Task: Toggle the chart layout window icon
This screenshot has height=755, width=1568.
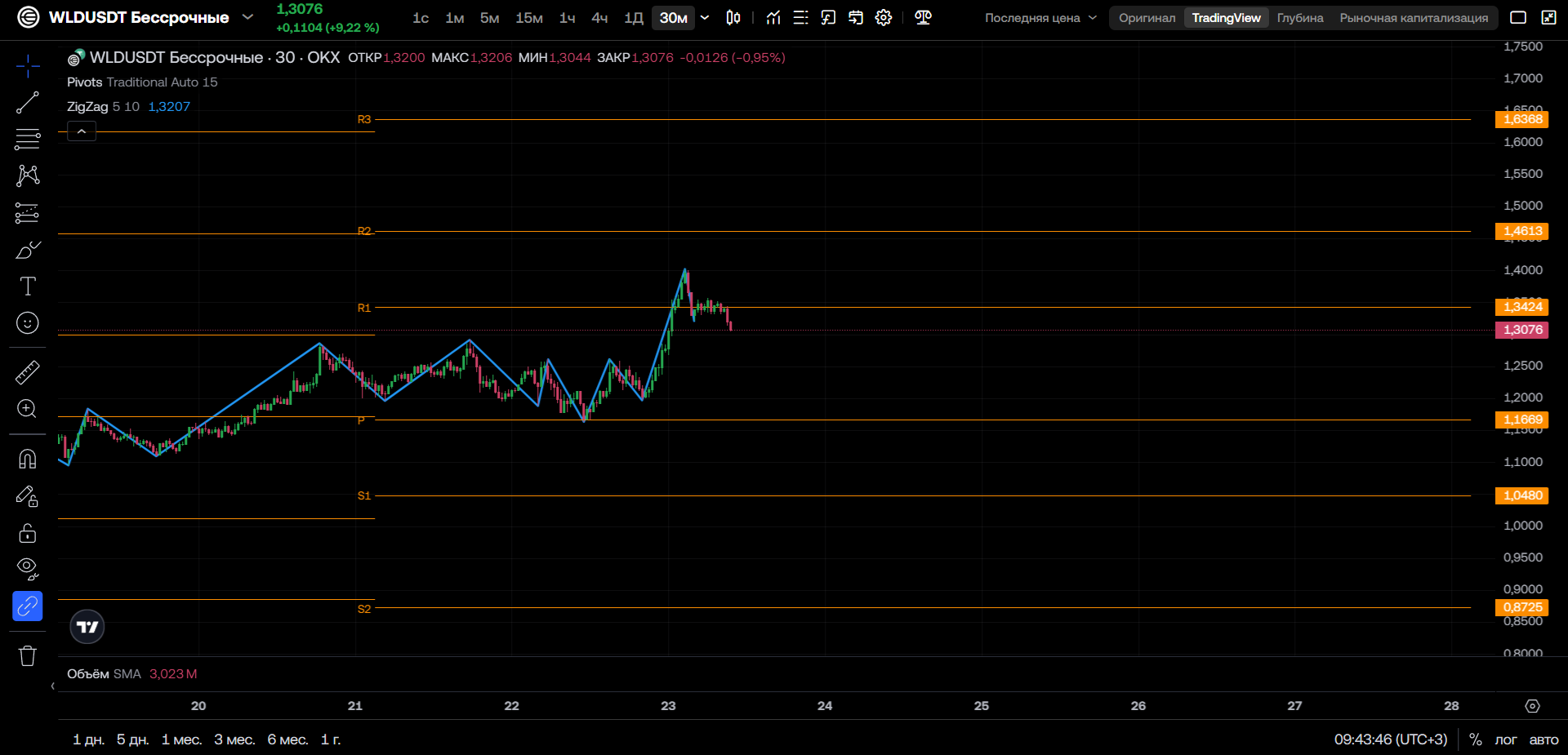Action: pyautogui.click(x=1518, y=17)
